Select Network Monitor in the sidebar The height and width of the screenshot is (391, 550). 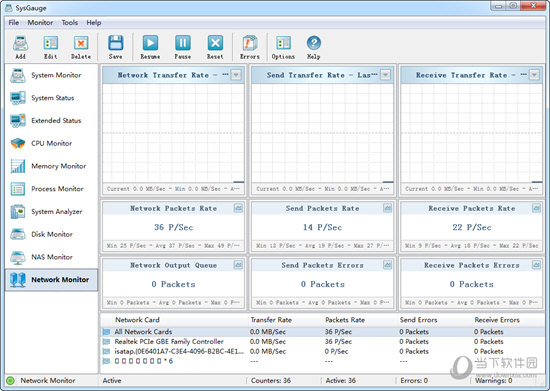click(51, 280)
